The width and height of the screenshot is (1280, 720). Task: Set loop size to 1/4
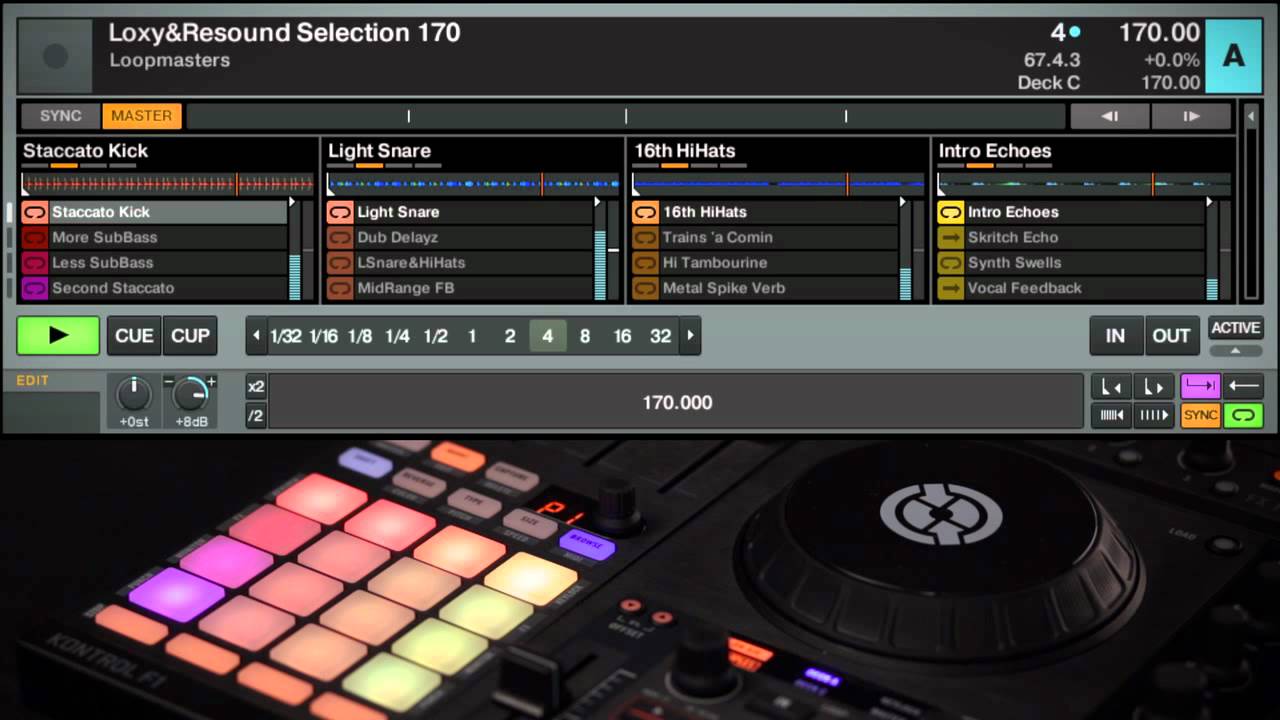[x=397, y=336]
